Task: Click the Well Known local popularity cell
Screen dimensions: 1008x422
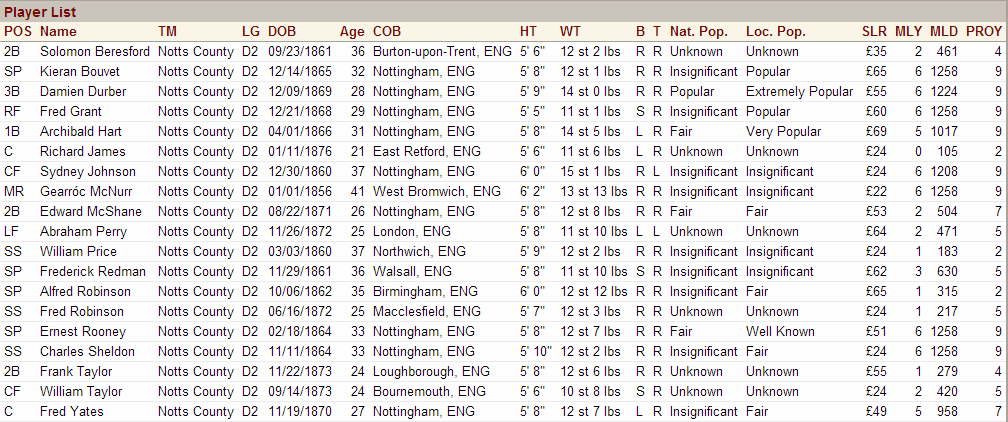Action: [780, 331]
